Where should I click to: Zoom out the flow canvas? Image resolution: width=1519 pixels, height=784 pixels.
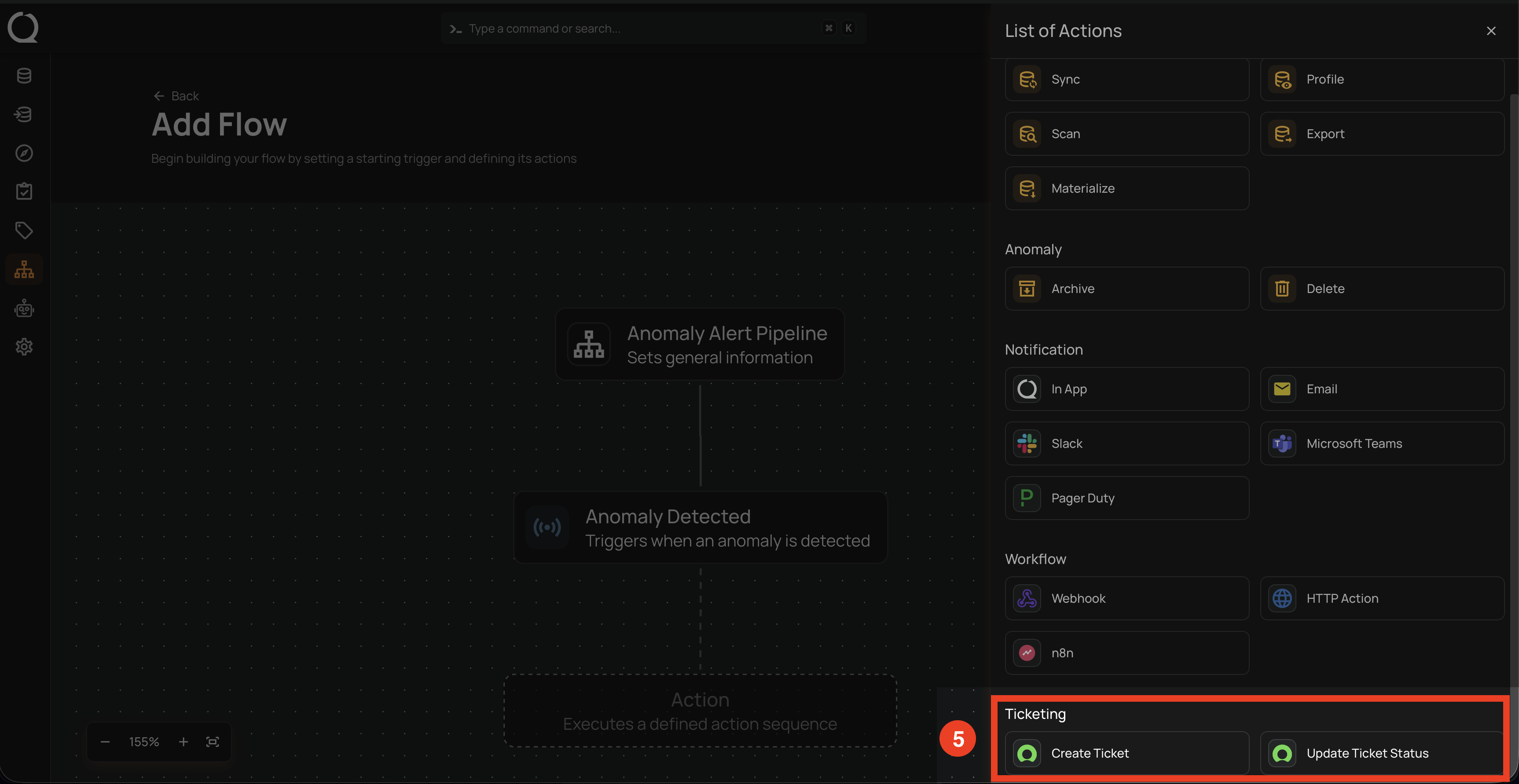click(106, 742)
